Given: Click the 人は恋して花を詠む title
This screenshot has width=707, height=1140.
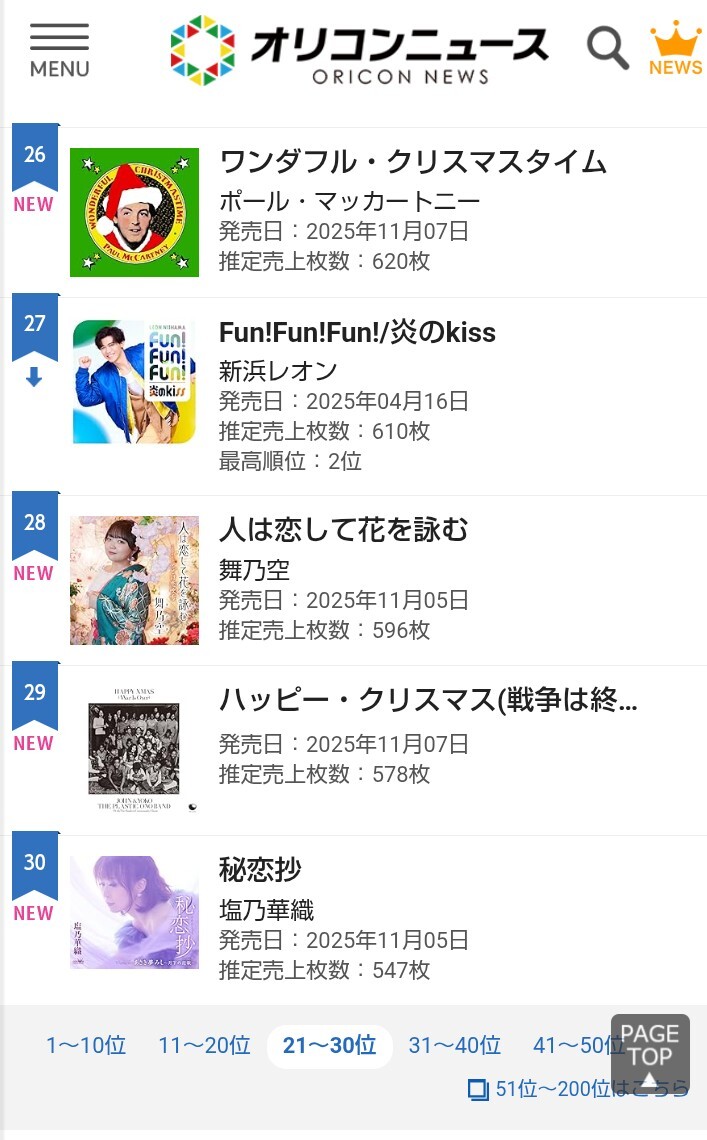Looking at the screenshot, I should tap(343, 529).
